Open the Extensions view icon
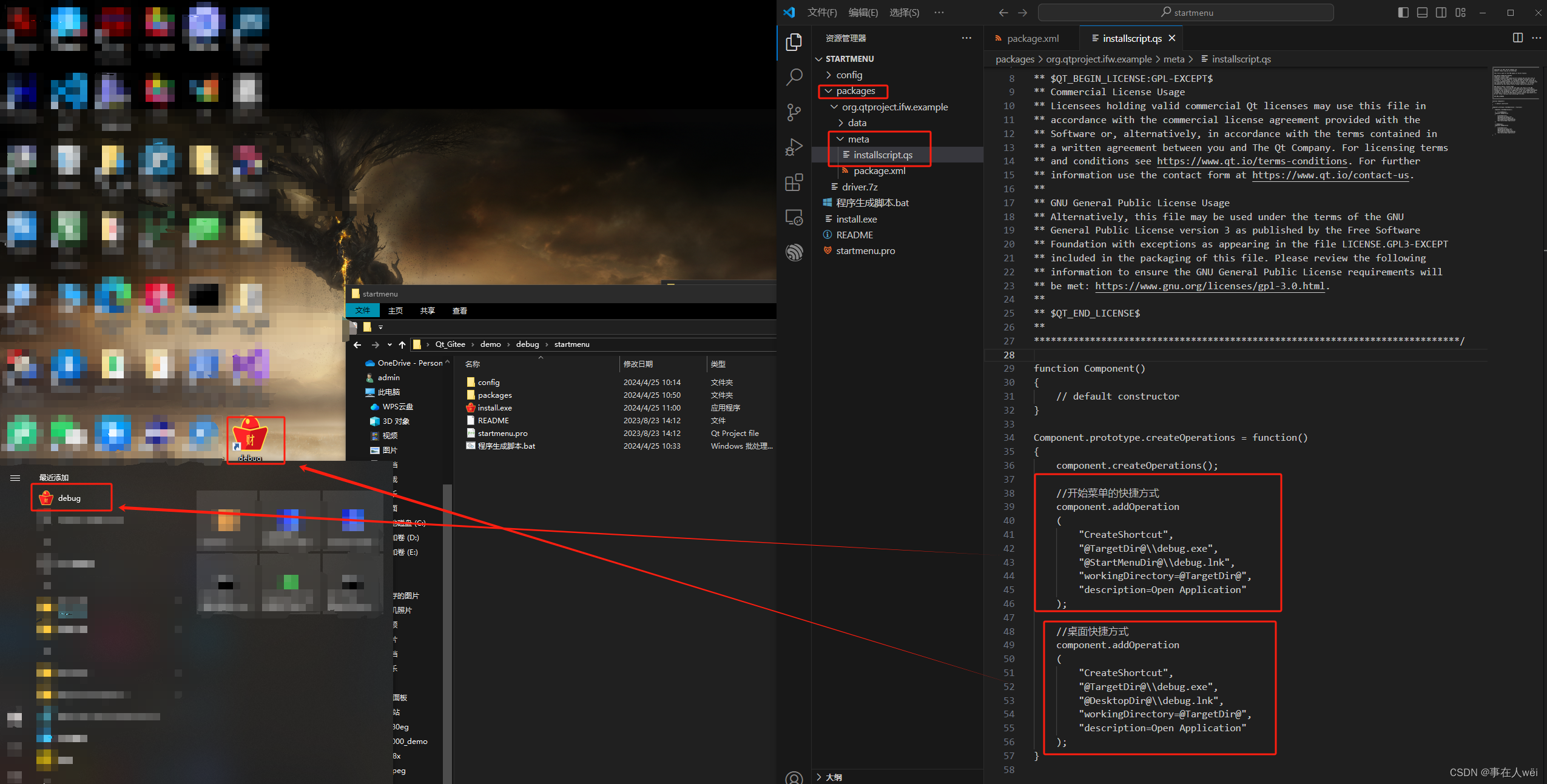 click(x=794, y=182)
